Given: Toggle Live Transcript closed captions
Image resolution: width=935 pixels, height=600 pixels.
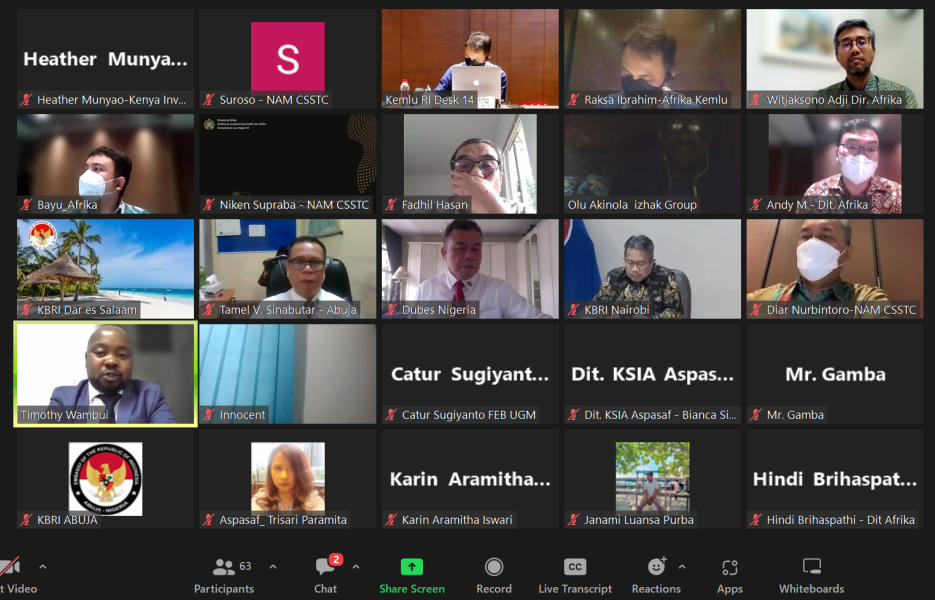Looking at the screenshot, I should coord(575,575).
